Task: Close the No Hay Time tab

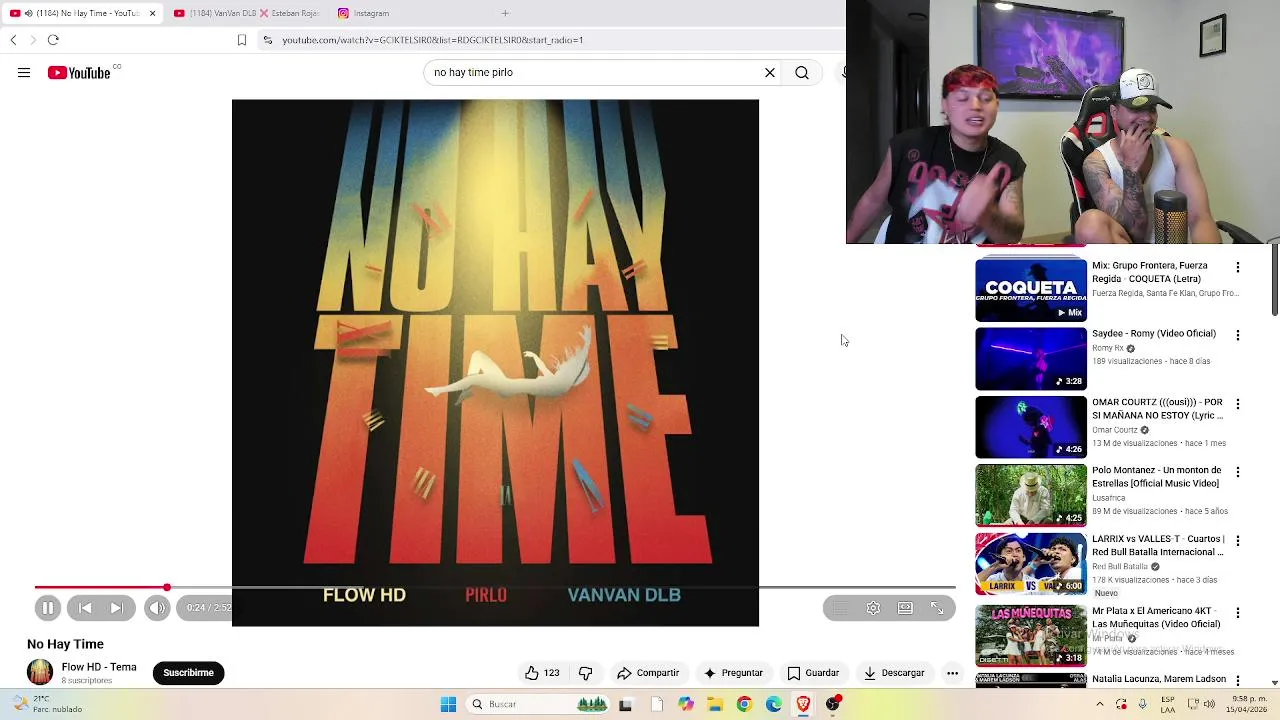Action: click(153, 13)
